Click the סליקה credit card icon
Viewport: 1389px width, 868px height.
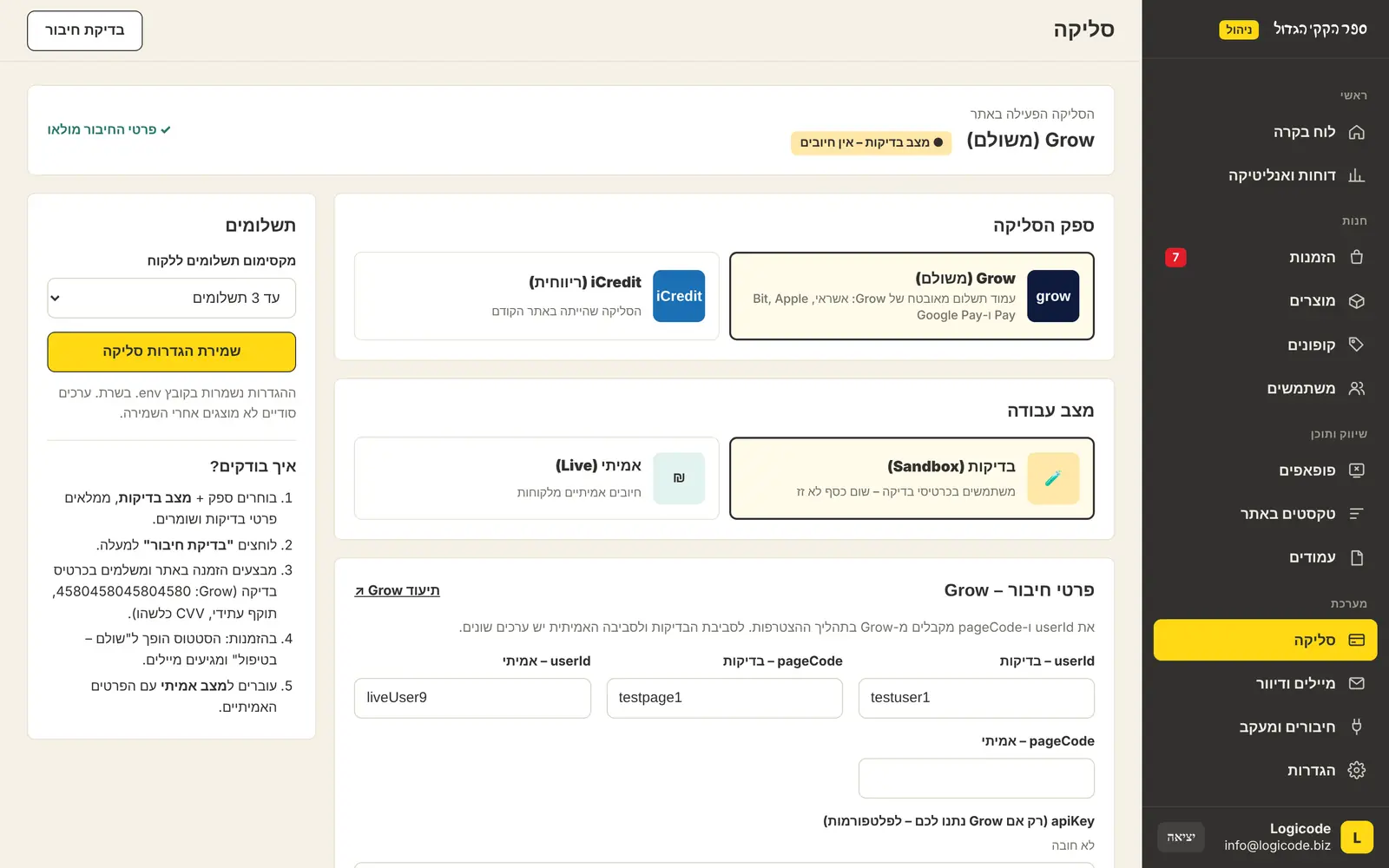coord(1357,640)
